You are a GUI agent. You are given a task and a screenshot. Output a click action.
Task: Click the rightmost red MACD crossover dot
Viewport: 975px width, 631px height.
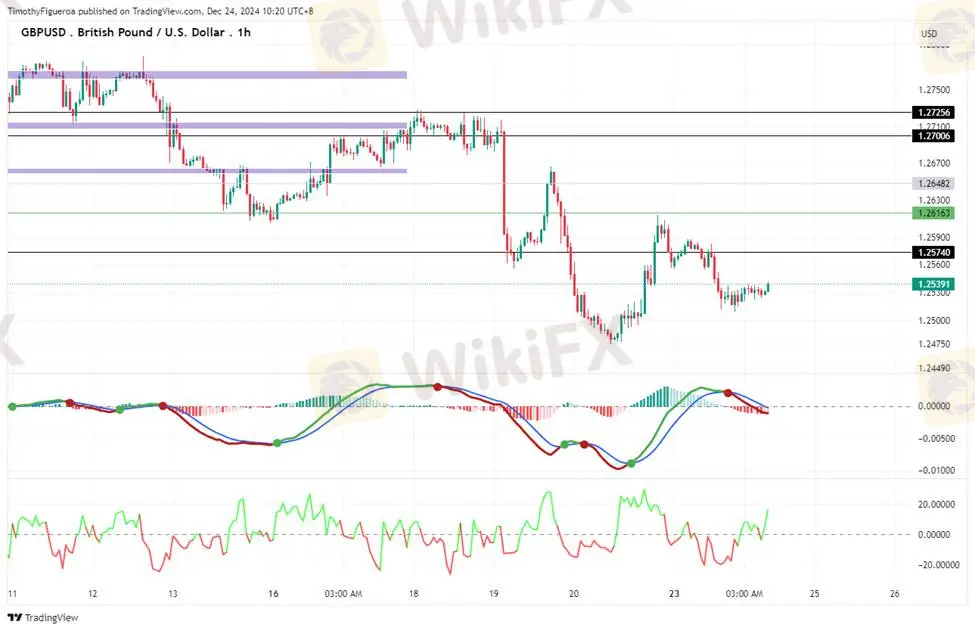(x=728, y=393)
